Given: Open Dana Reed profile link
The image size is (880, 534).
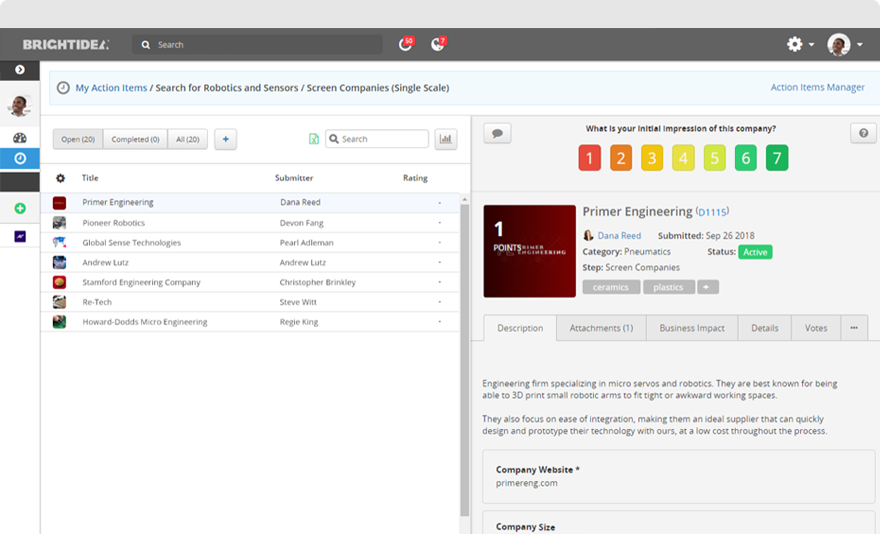Looking at the screenshot, I should 619,236.
